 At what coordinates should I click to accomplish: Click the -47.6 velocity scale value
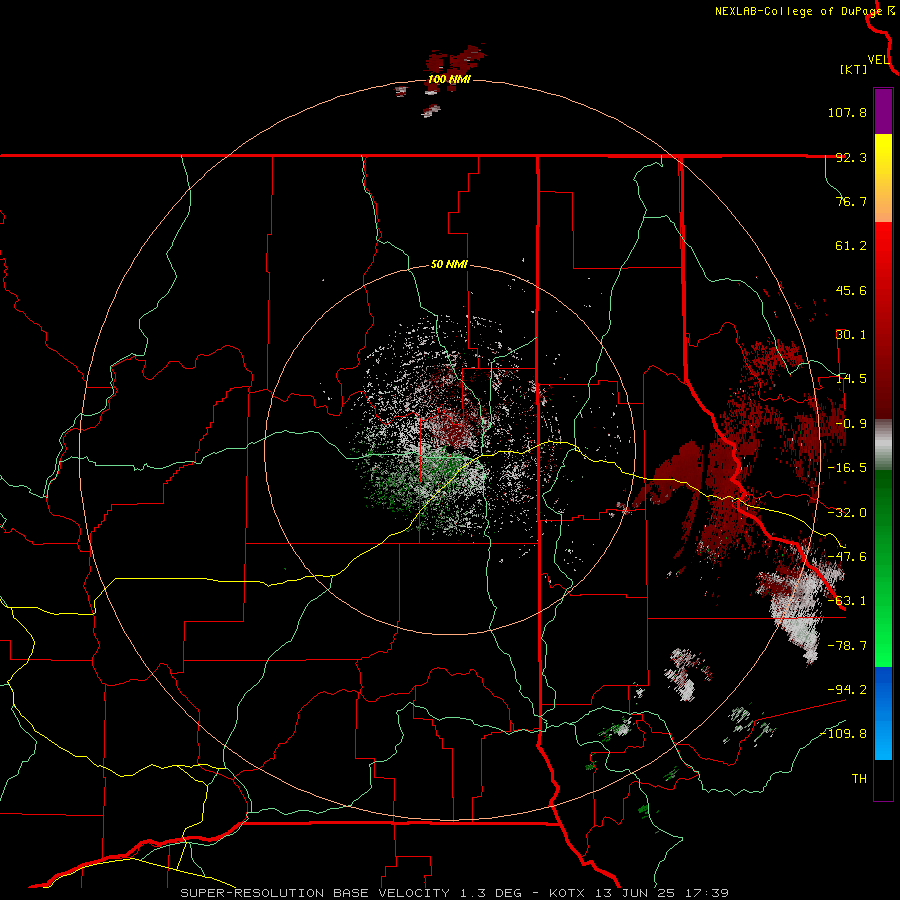point(847,557)
